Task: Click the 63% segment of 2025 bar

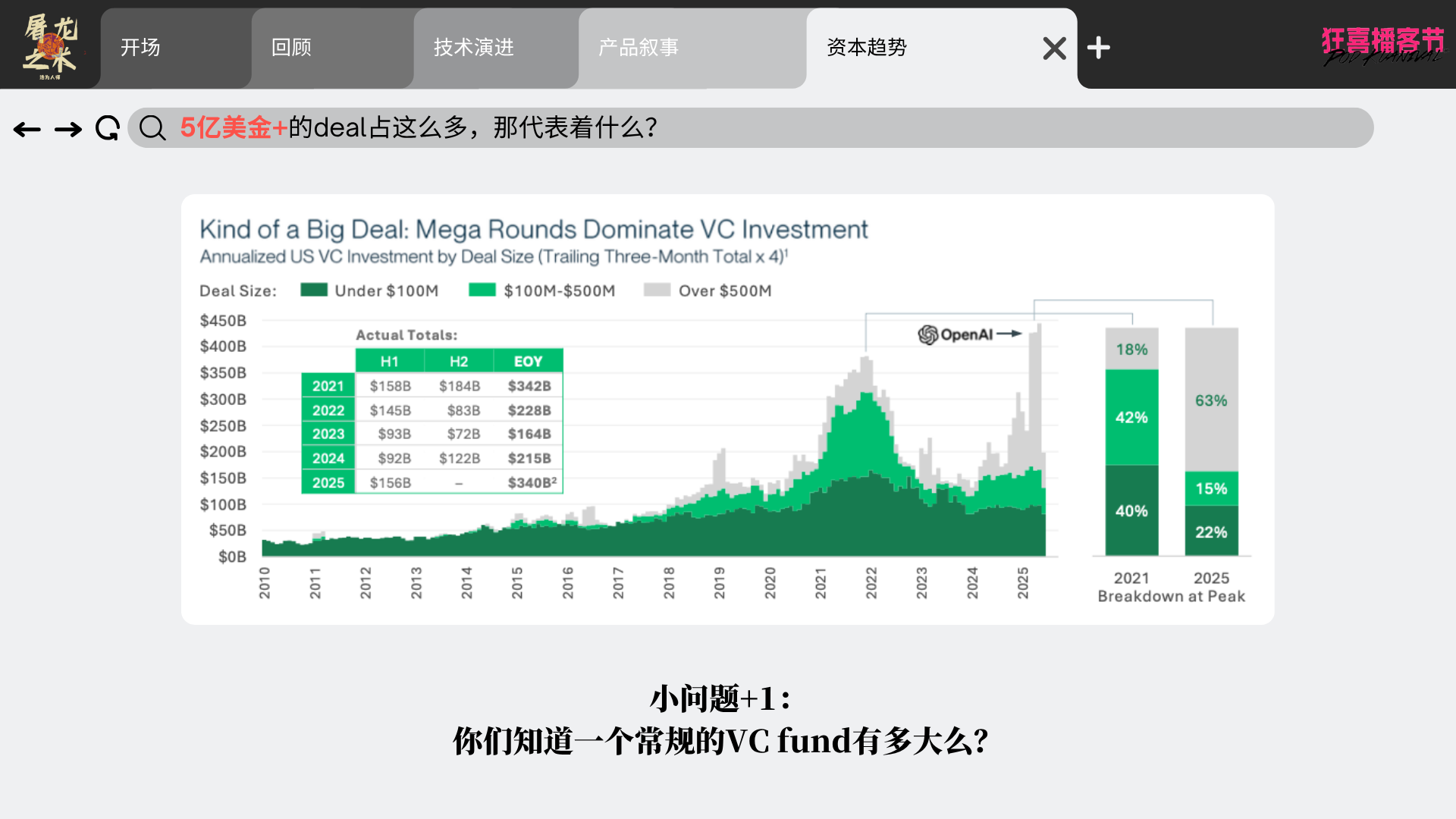Action: pyautogui.click(x=1211, y=400)
